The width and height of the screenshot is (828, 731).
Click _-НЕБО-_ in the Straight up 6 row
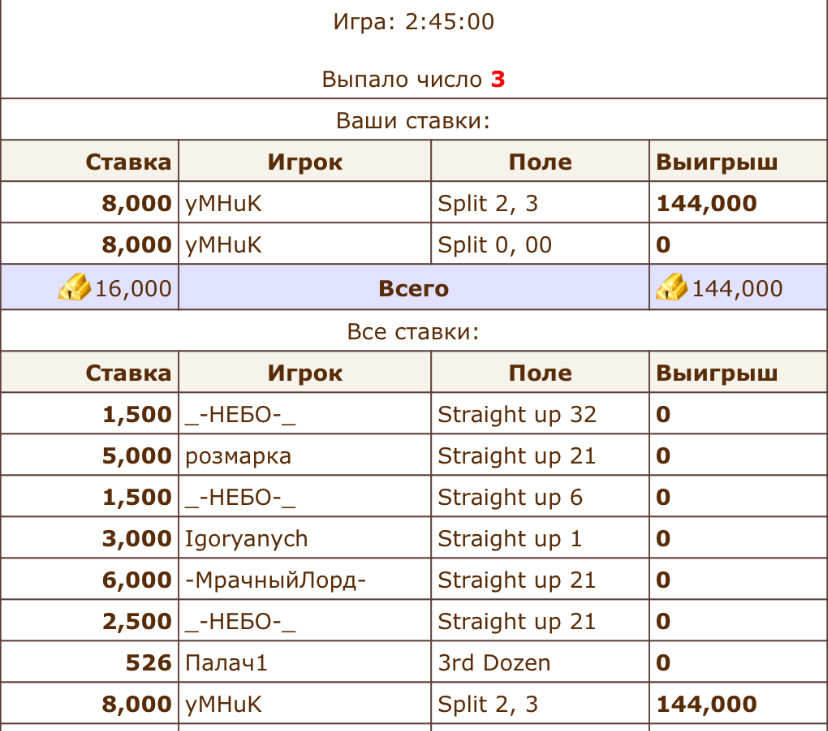[241, 497]
